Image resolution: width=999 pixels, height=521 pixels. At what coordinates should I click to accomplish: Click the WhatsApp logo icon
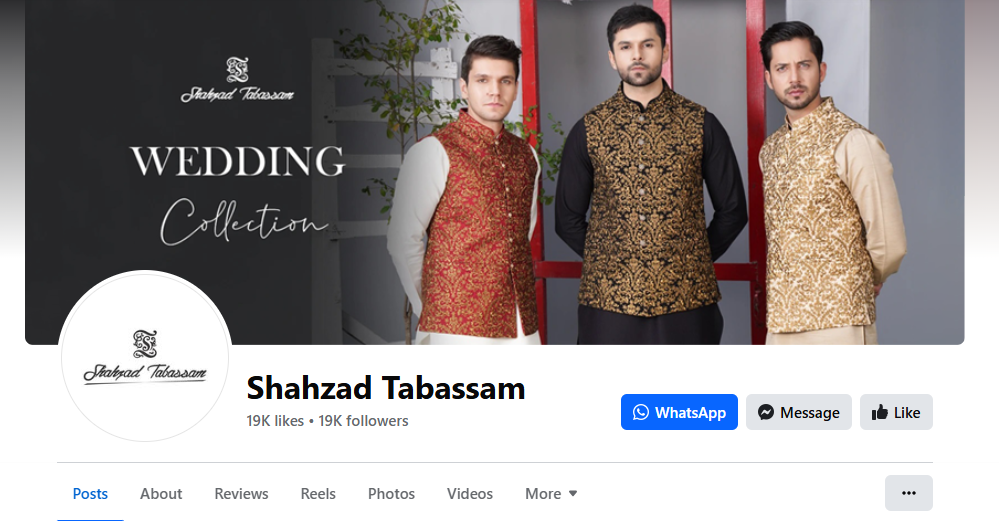click(x=641, y=412)
